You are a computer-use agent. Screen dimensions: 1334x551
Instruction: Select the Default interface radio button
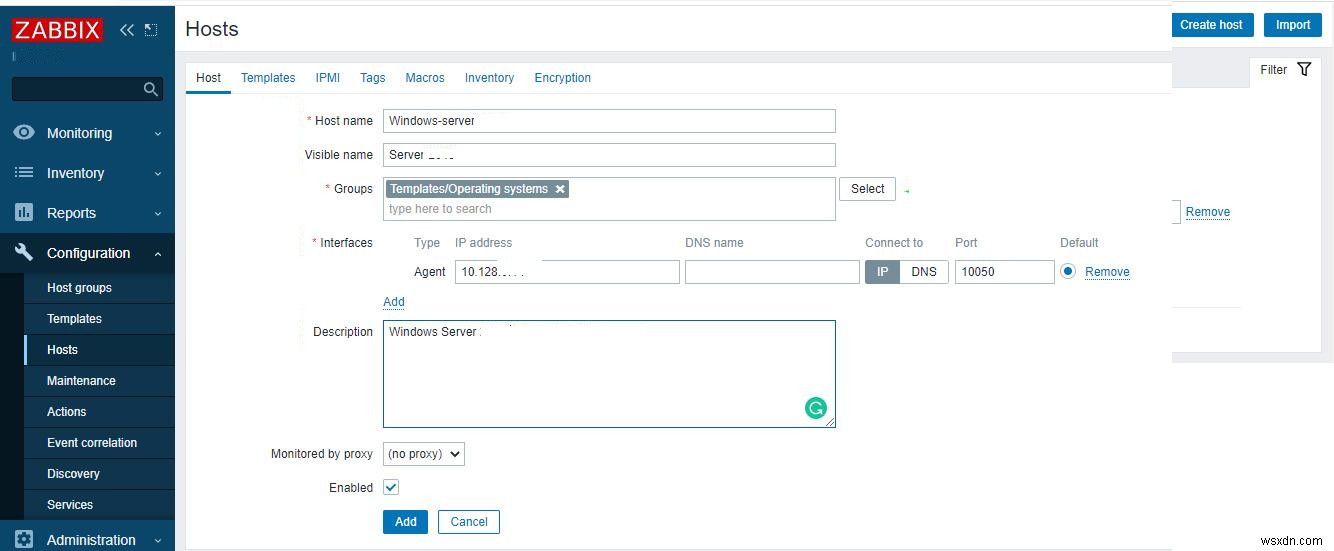pos(1068,271)
